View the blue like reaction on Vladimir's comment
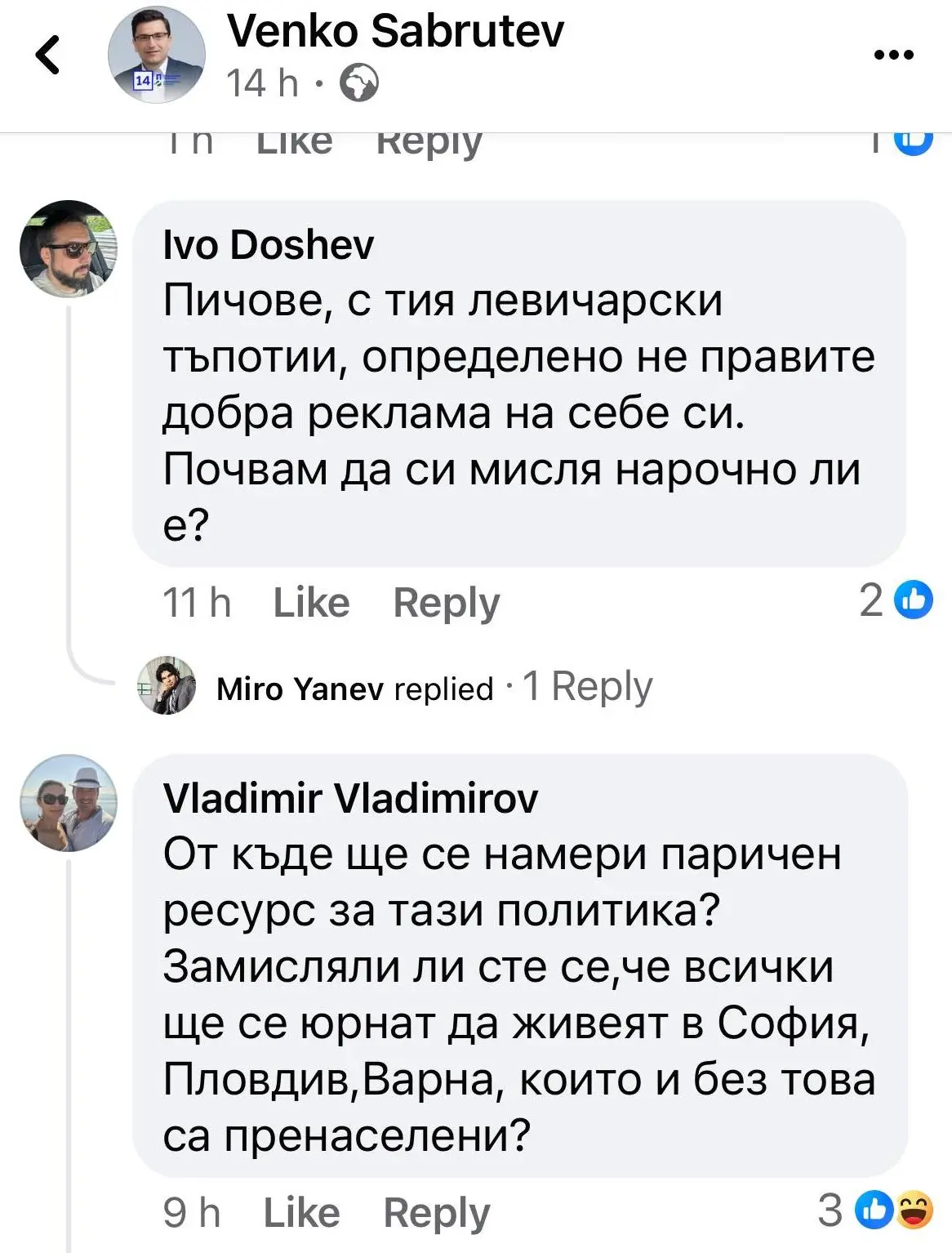 874,1211
